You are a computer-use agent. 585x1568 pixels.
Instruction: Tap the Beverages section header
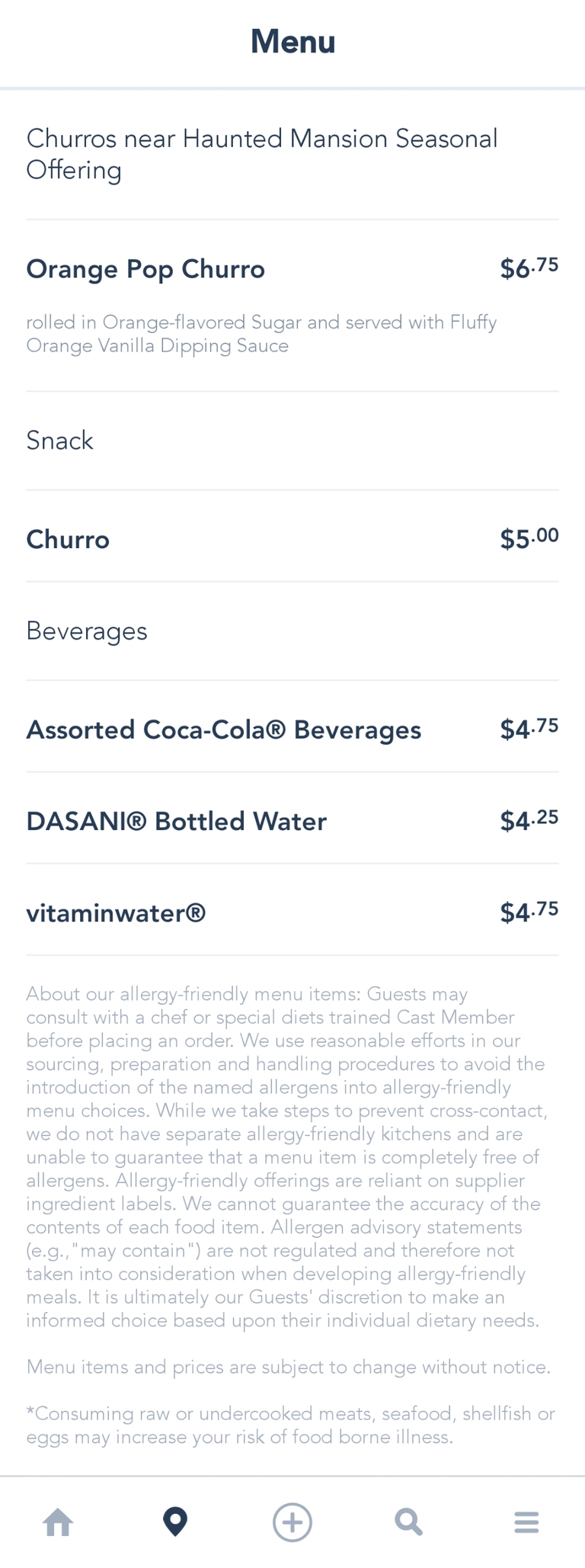pos(87,631)
